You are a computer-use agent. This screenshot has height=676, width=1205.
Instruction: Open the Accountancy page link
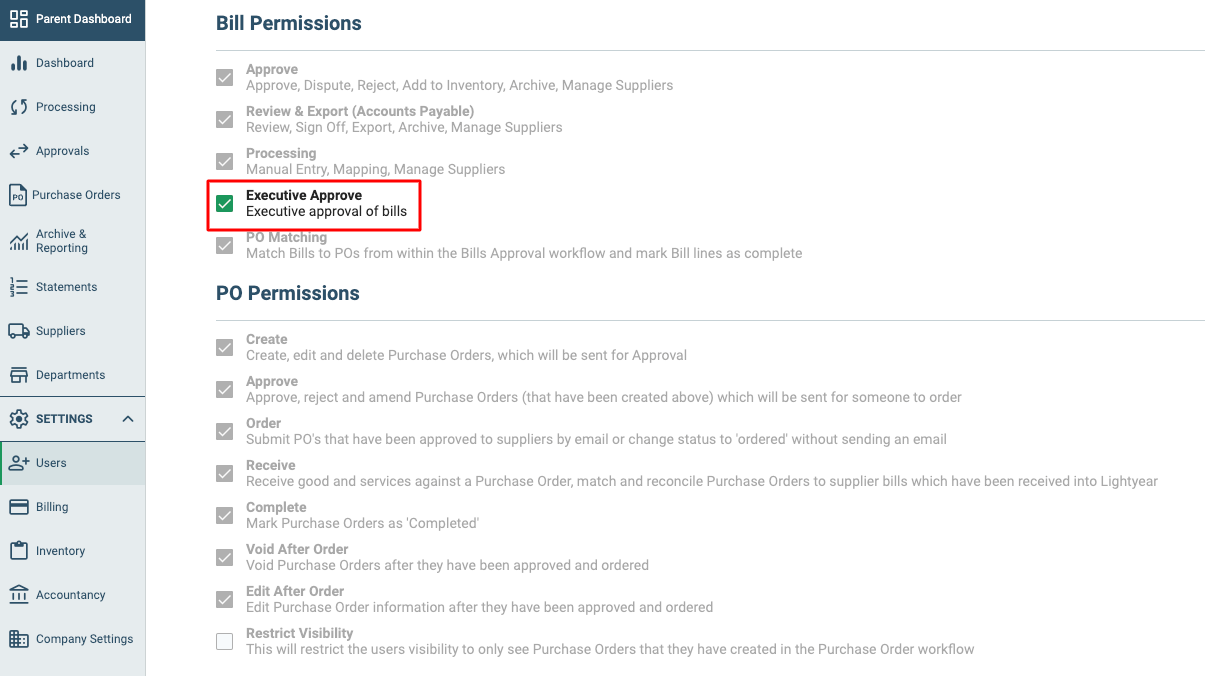click(72, 595)
